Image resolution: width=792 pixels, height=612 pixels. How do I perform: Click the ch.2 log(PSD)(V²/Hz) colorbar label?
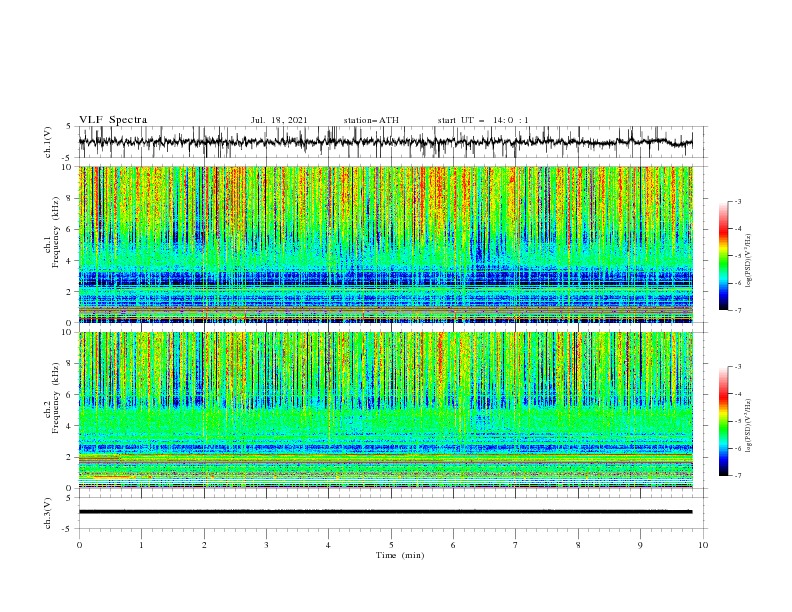pyautogui.click(x=748, y=426)
